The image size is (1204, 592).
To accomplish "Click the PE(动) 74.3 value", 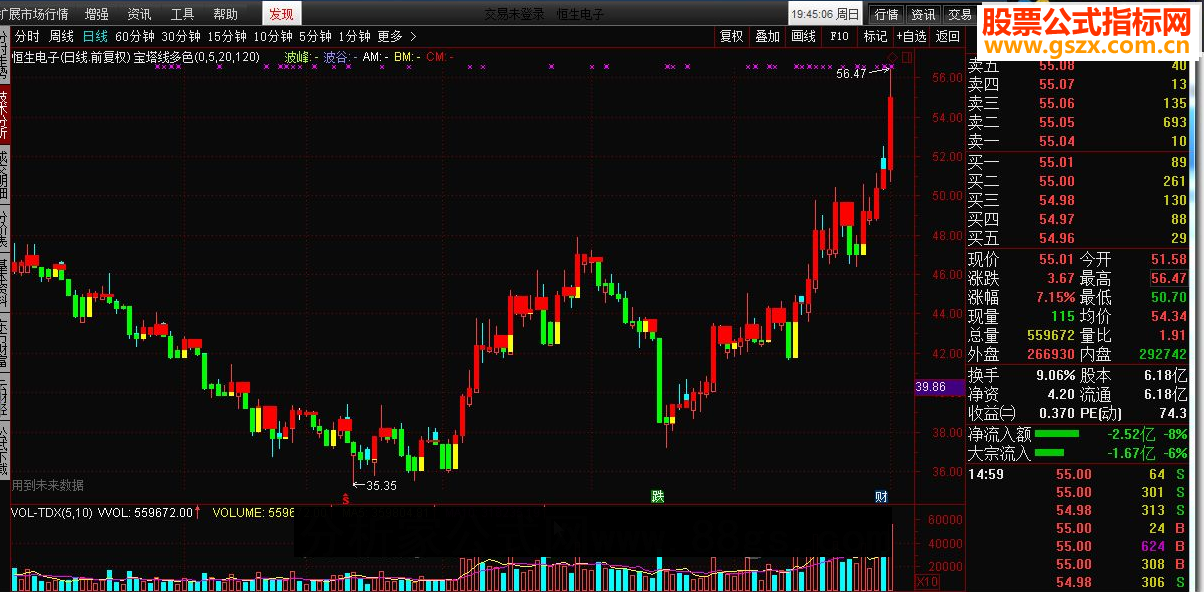I will click(x=1173, y=413).
